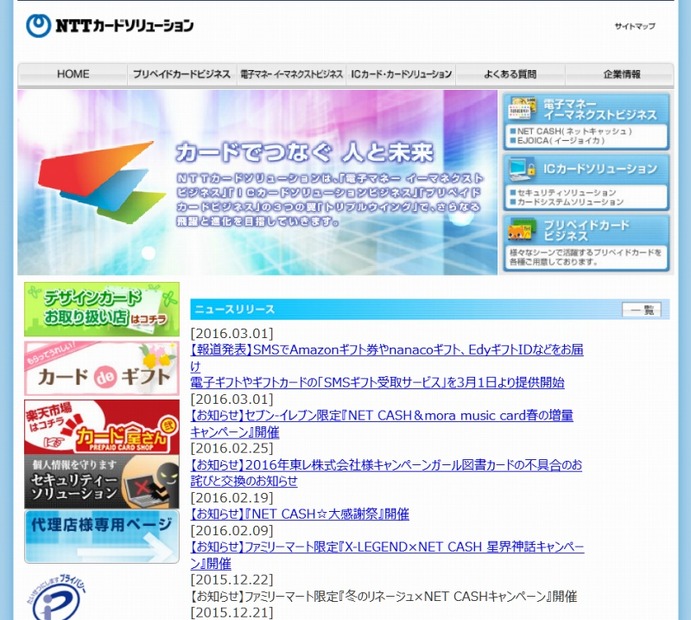The width and height of the screenshot is (691, 620).
Task: Open 代理店様専用ページ banner
Action: 102,537
